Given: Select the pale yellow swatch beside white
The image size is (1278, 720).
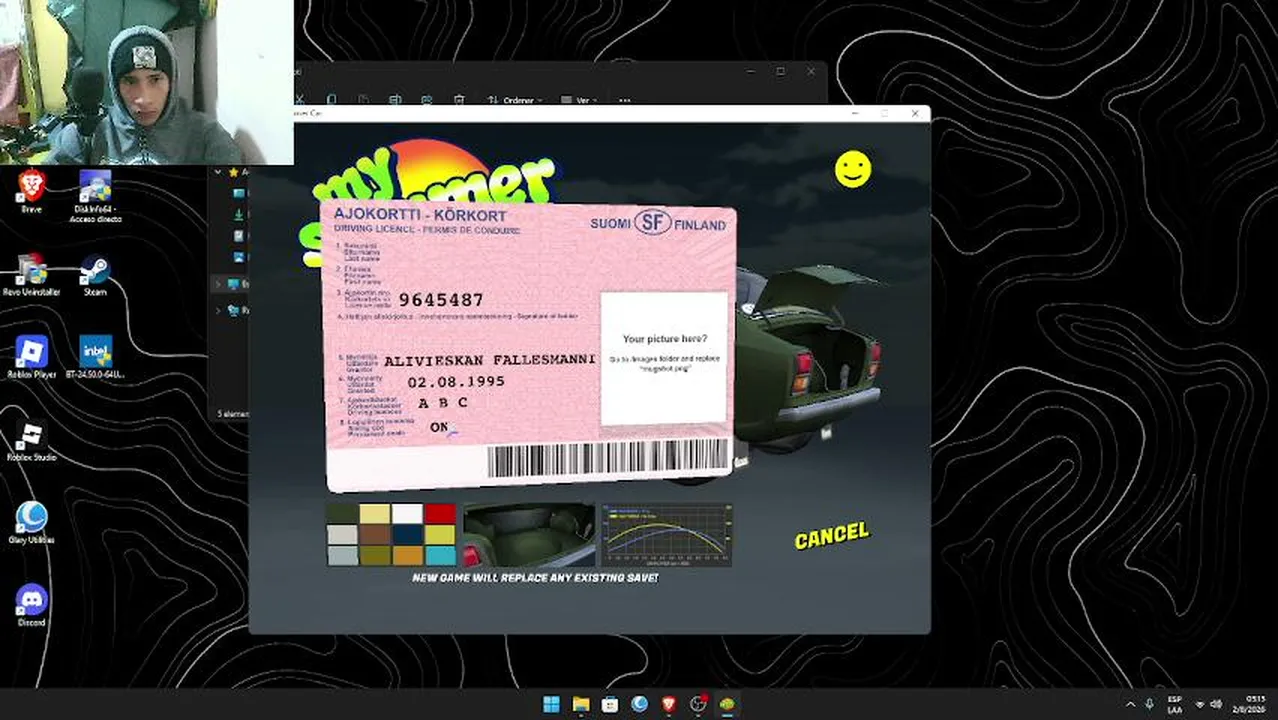Looking at the screenshot, I should click(x=374, y=514).
